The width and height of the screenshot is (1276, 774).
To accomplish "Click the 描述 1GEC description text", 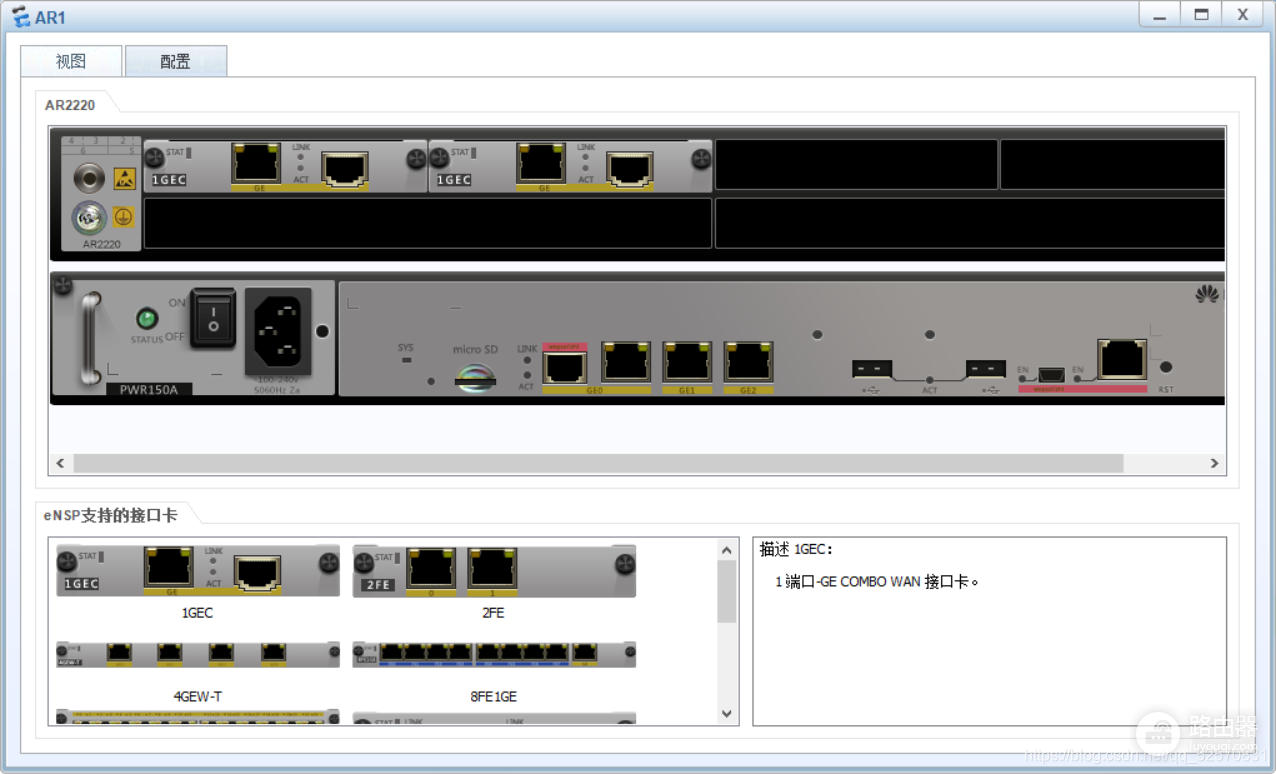I will (796, 549).
